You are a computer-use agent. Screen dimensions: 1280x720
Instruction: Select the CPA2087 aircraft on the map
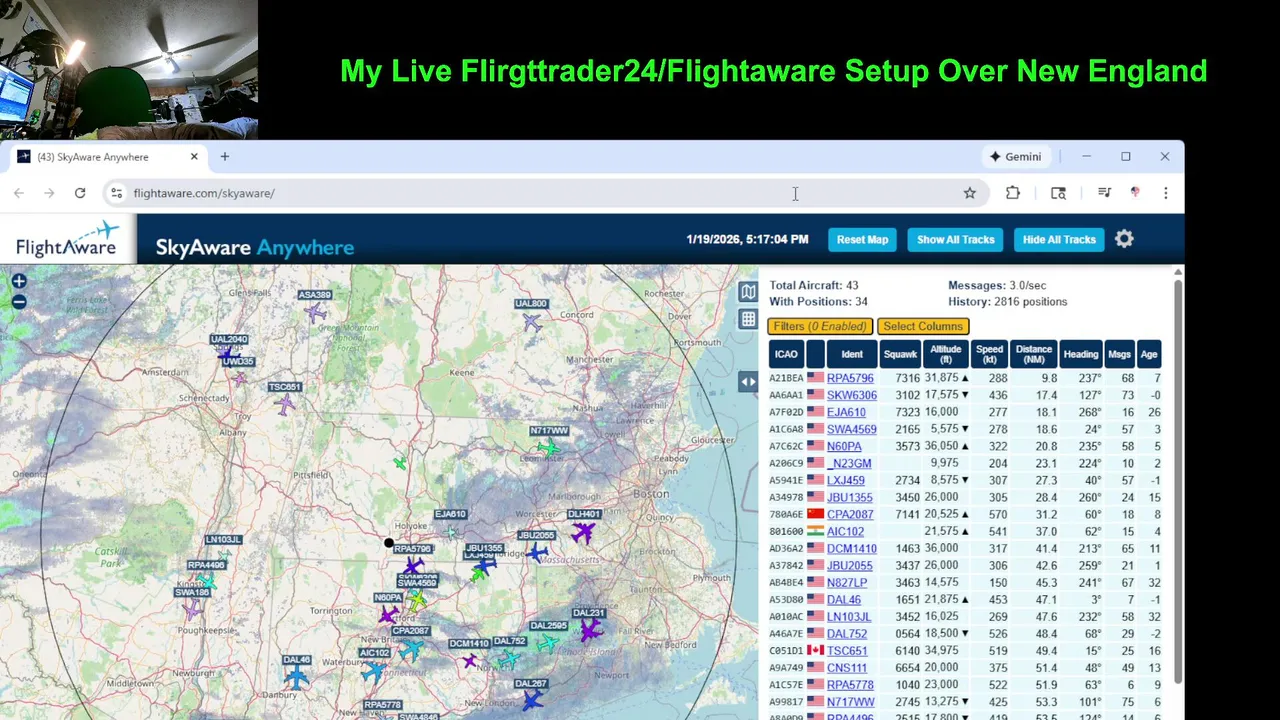(411, 649)
